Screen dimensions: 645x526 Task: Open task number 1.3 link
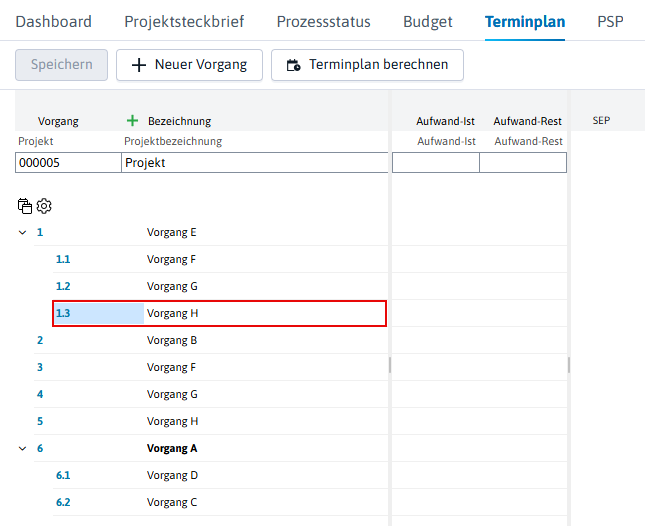pos(63,313)
